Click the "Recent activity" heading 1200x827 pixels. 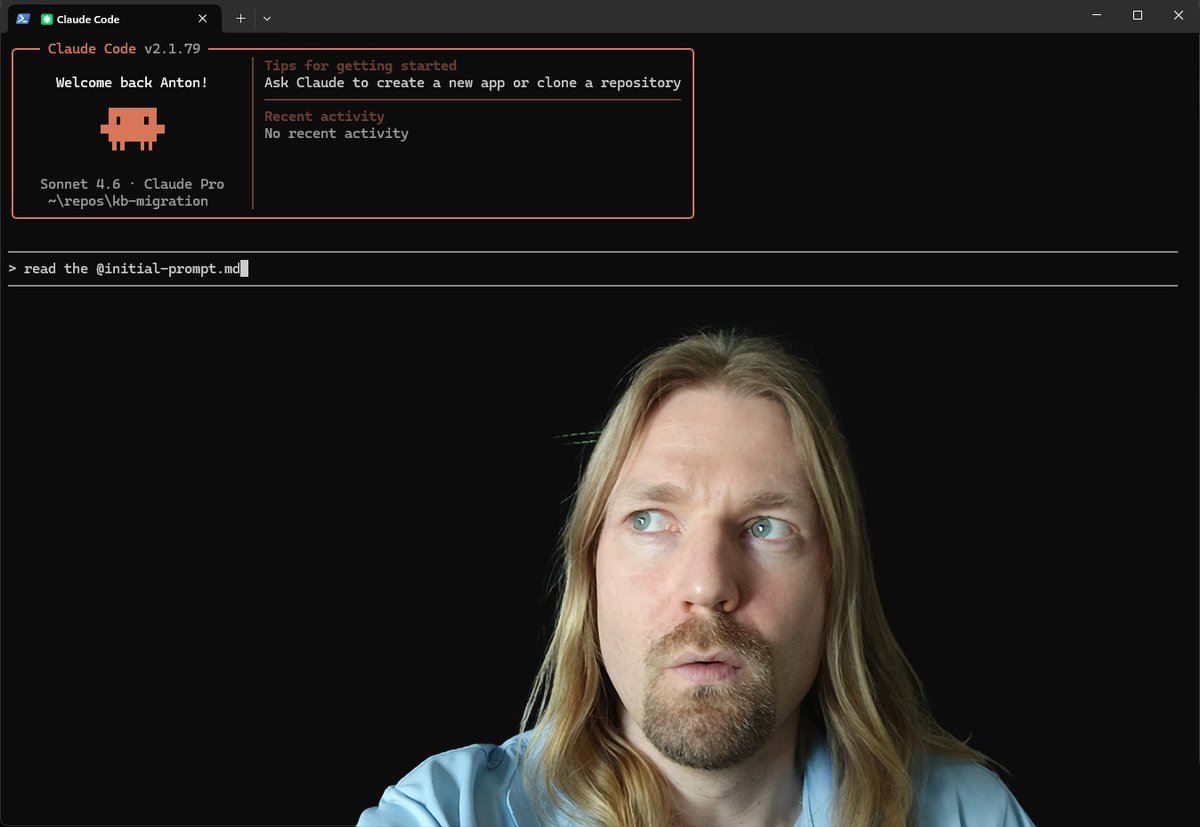[324, 117]
